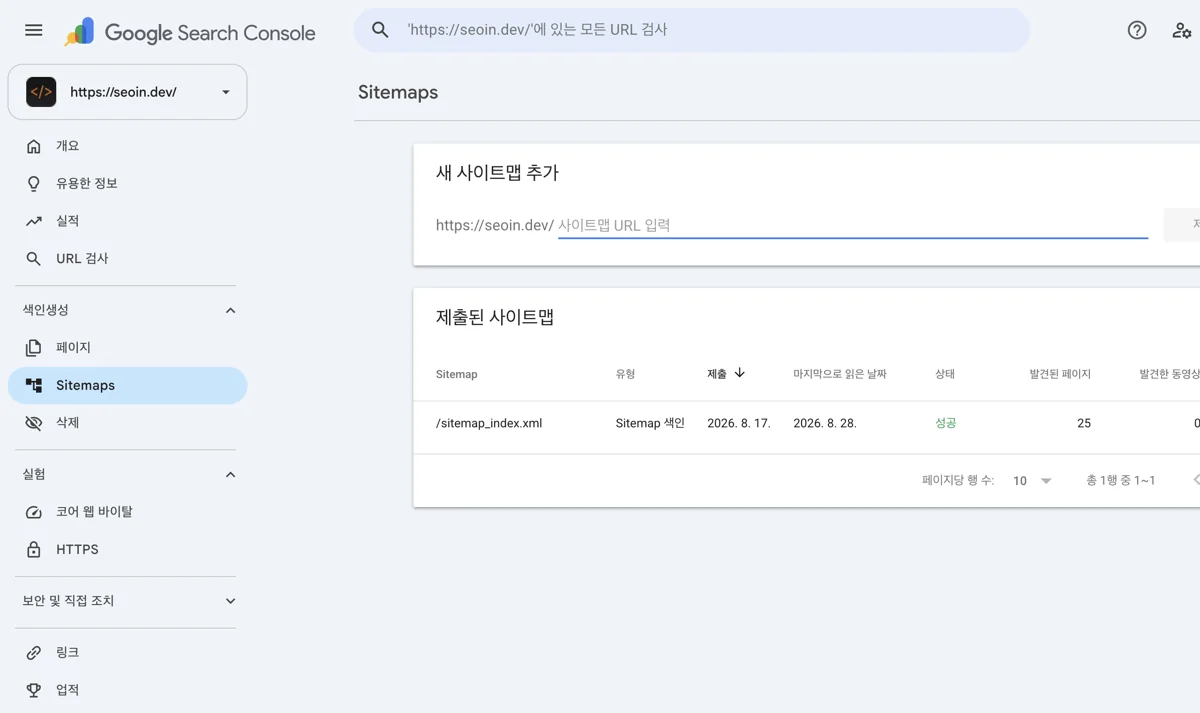Click the Sitemap 색인 type cell
This screenshot has width=1200, height=713.
[x=650, y=423]
